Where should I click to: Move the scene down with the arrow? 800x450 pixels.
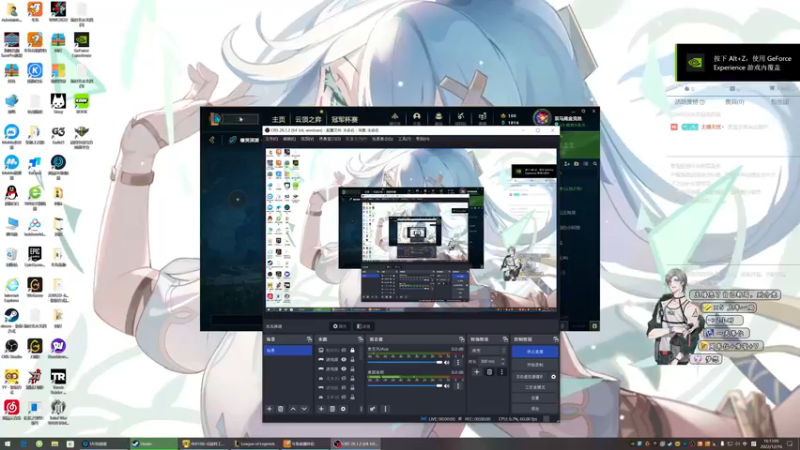(x=304, y=409)
